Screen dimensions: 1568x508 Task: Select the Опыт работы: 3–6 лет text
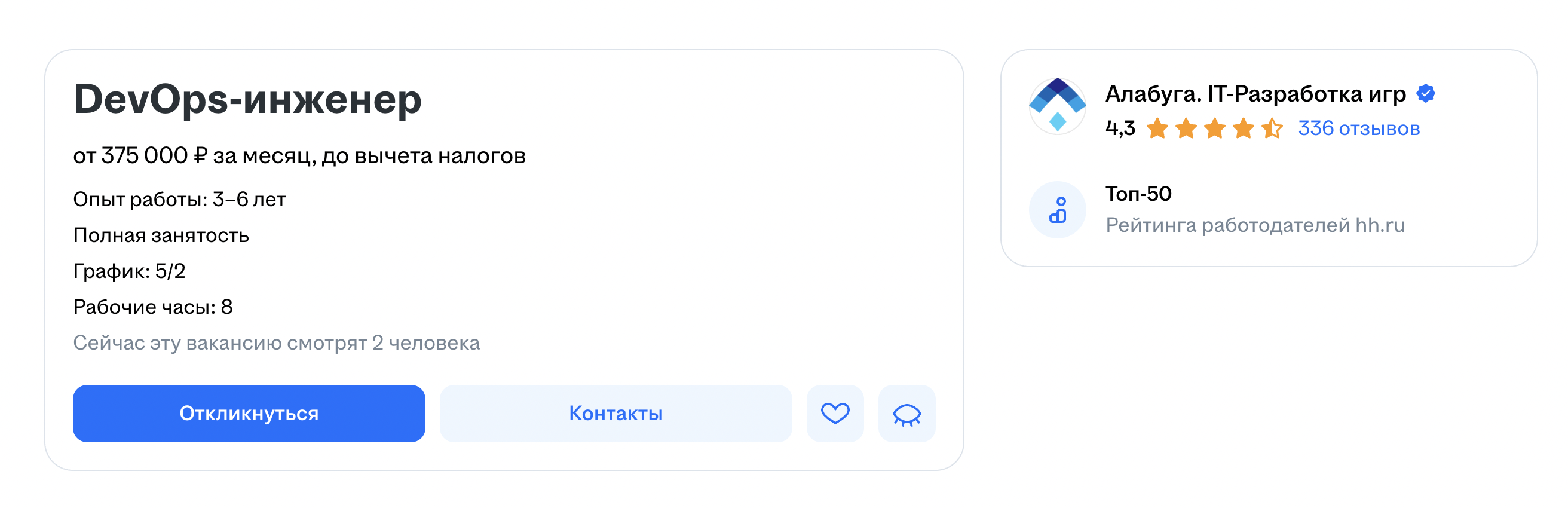pos(179,200)
